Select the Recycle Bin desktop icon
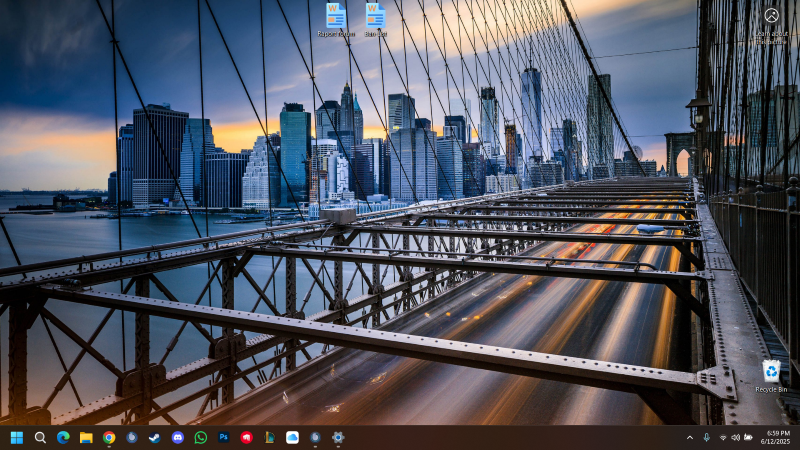The height and width of the screenshot is (450, 800). (771, 376)
